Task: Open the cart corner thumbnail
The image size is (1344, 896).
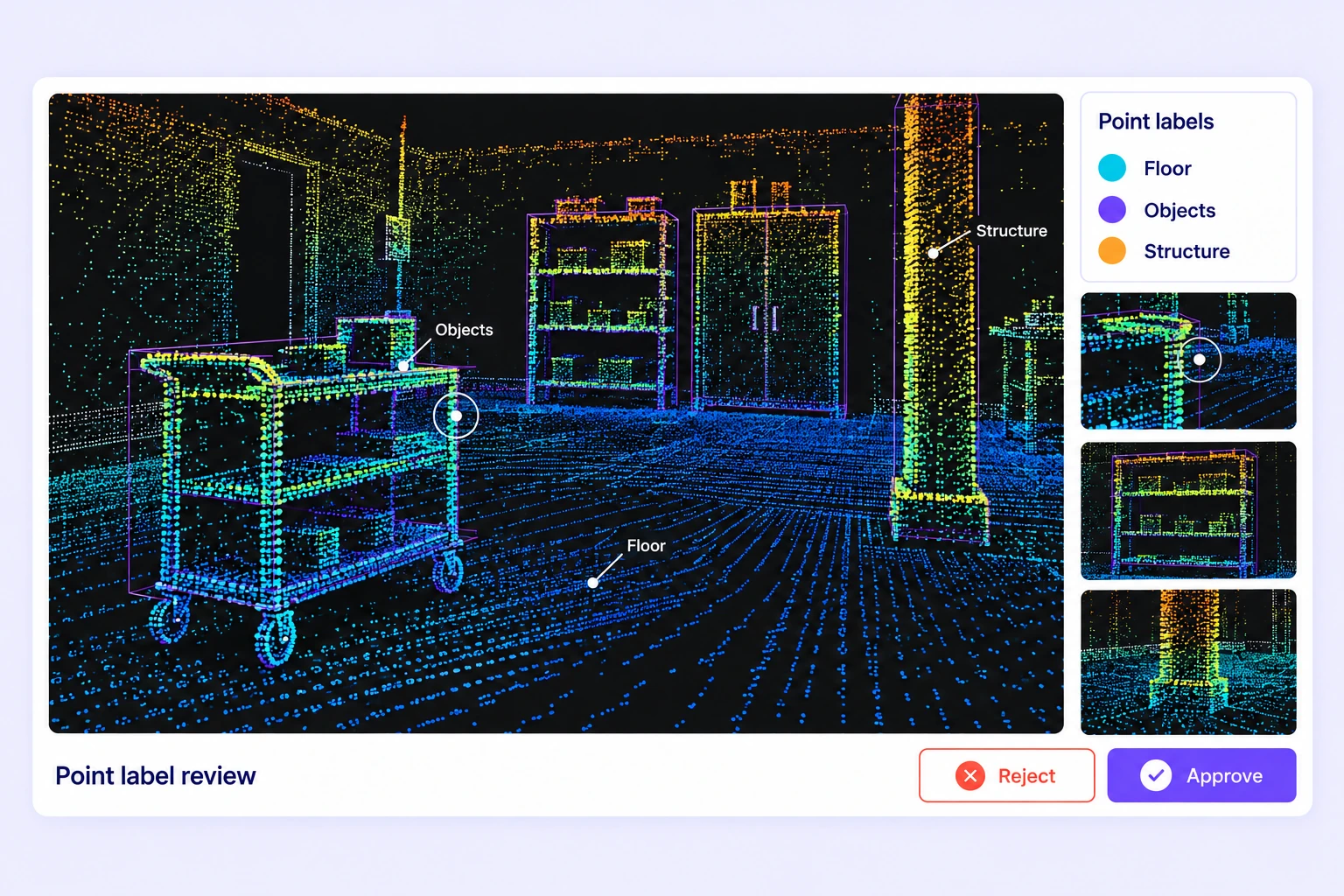Action: coord(1188,360)
